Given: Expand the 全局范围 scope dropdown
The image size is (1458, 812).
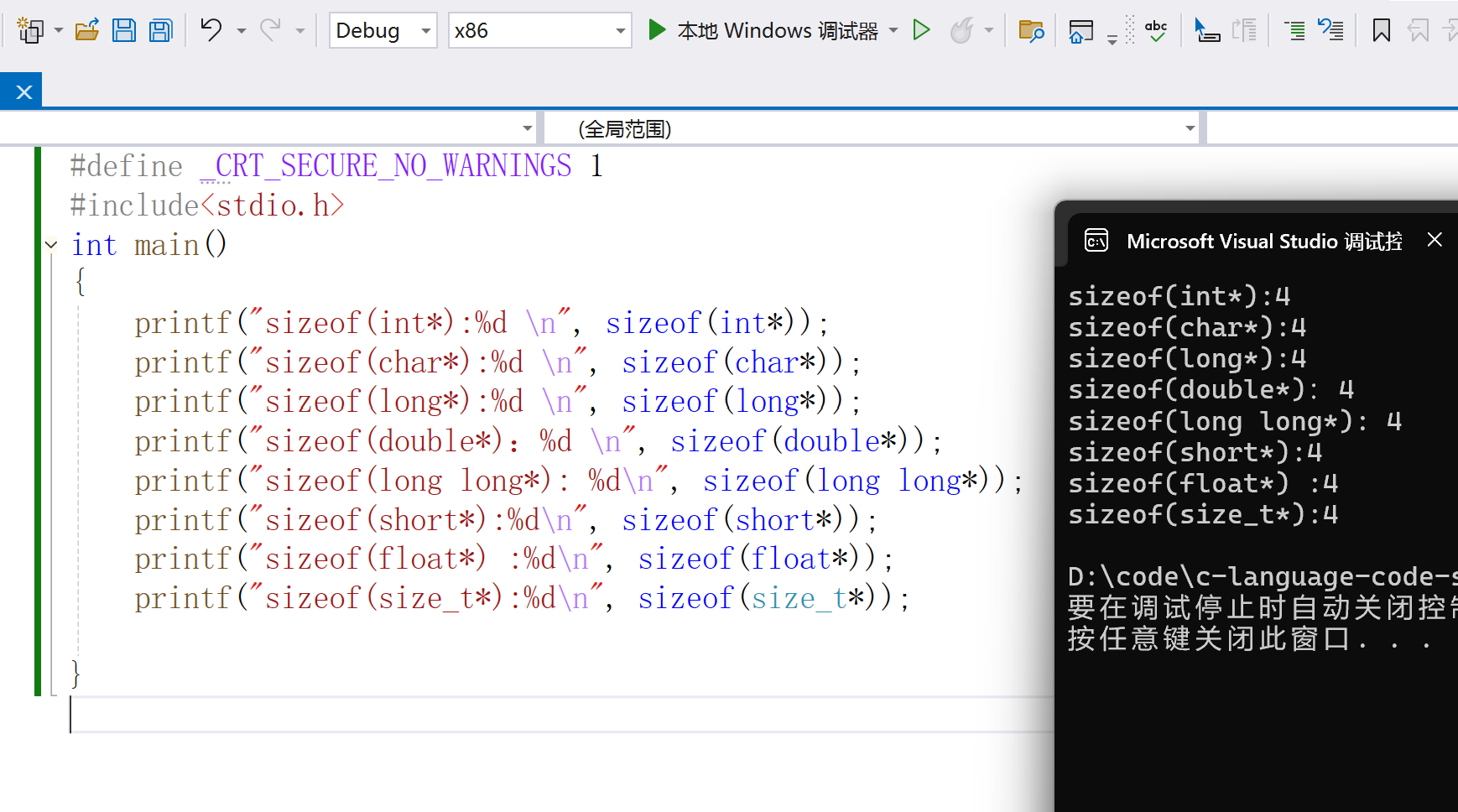Looking at the screenshot, I should pos(1190,128).
